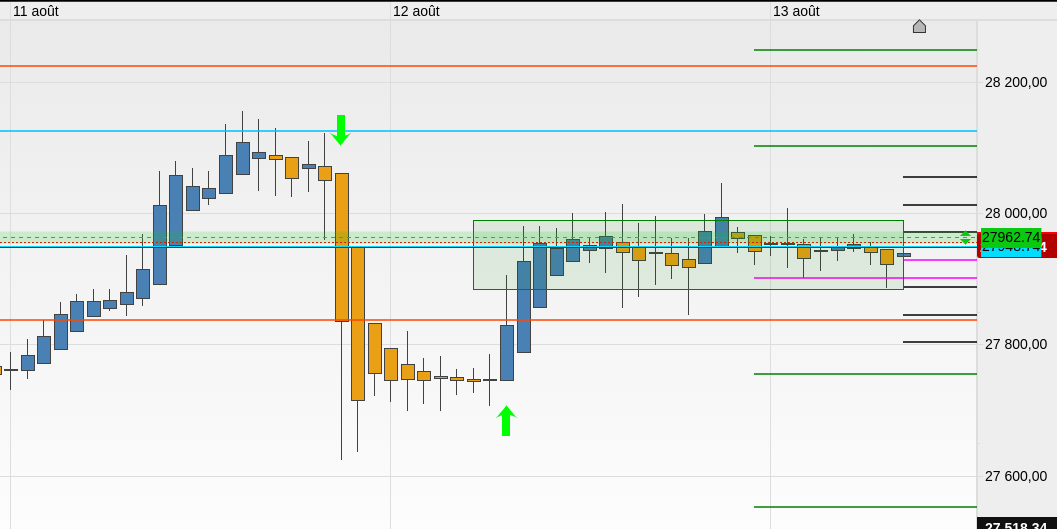Select the lower orange horizontal line near 27 840
The image size is (1057, 529).
click(488, 320)
